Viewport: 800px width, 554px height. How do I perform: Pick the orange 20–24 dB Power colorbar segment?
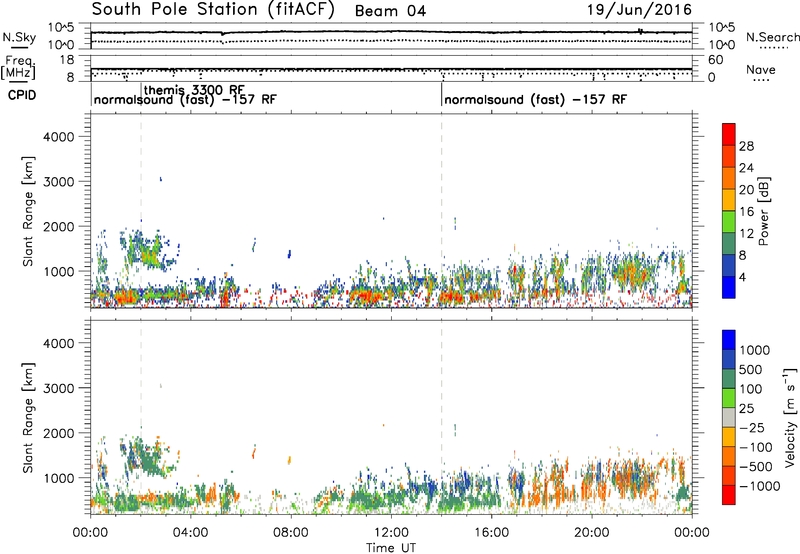(729, 178)
